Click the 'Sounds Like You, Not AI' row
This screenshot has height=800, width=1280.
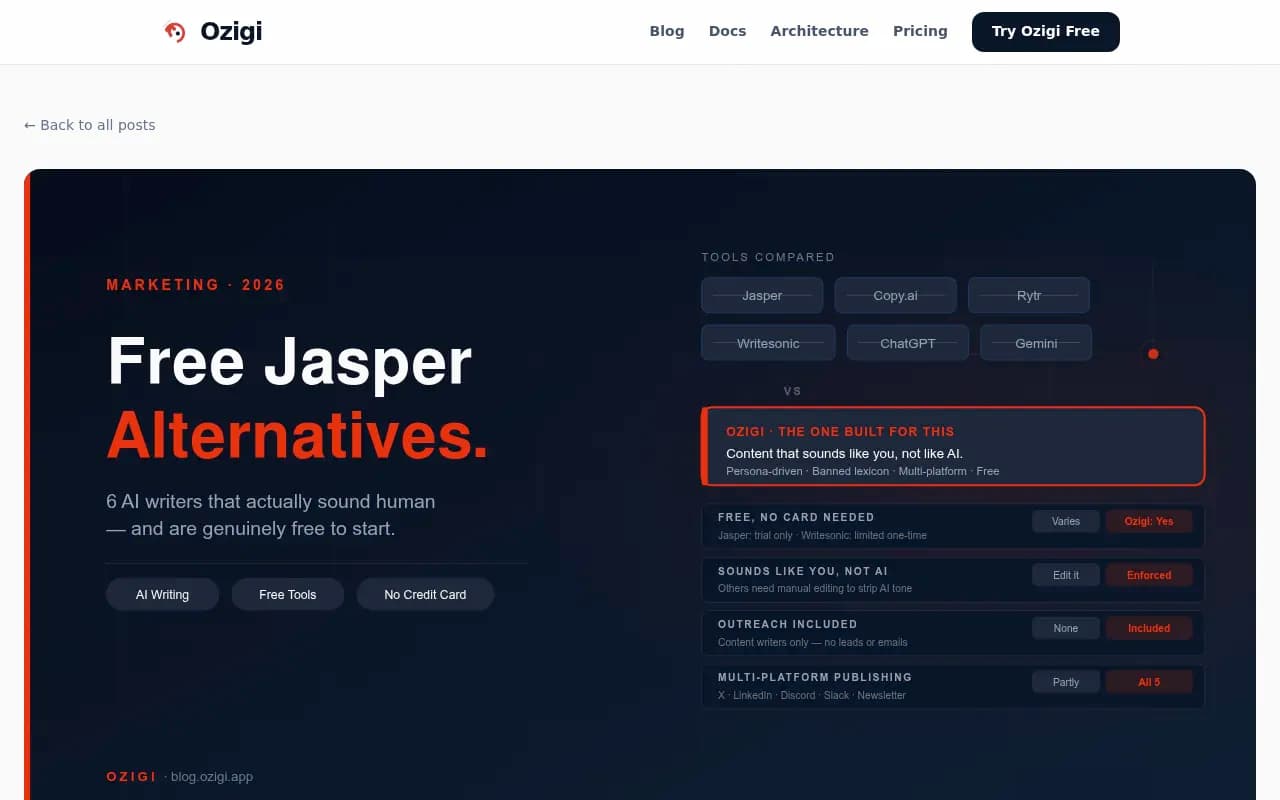[954, 580]
